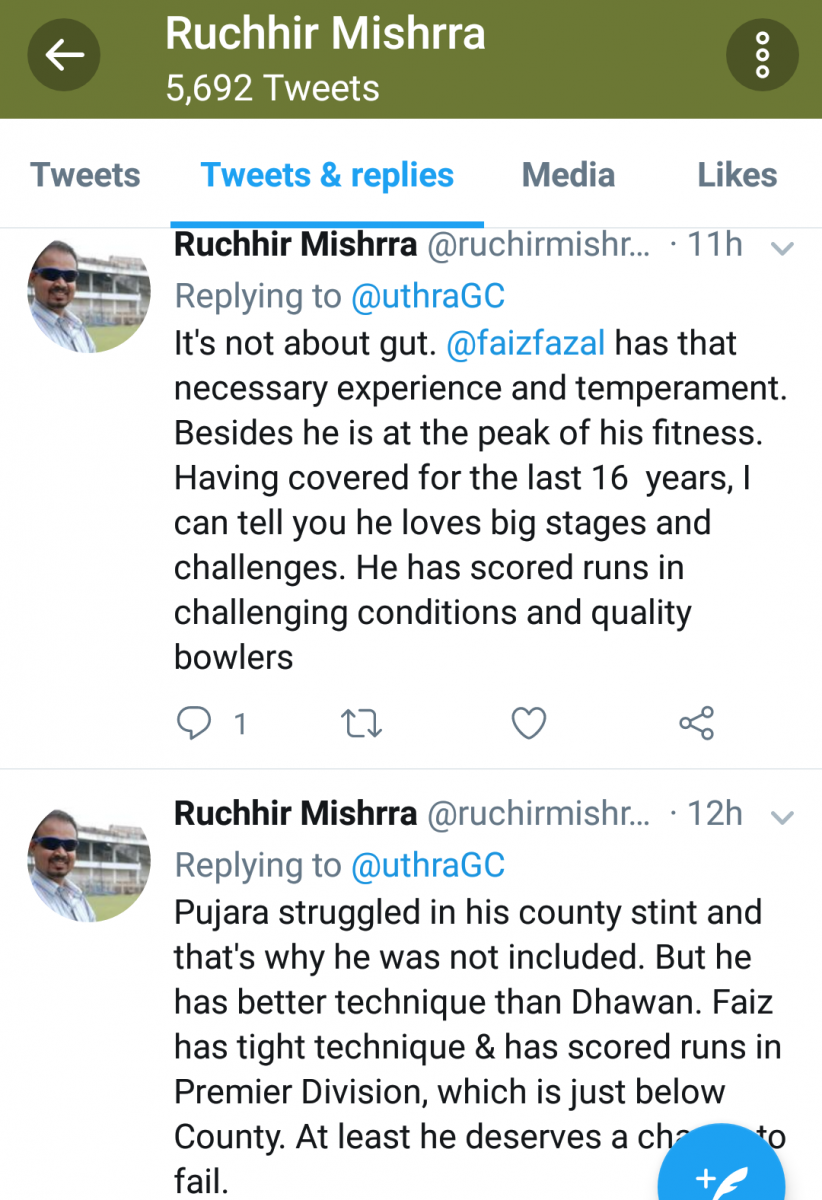Image resolution: width=822 pixels, height=1200 pixels.
Task: Expand options chevron on the 12h tweet
Action: [783, 818]
